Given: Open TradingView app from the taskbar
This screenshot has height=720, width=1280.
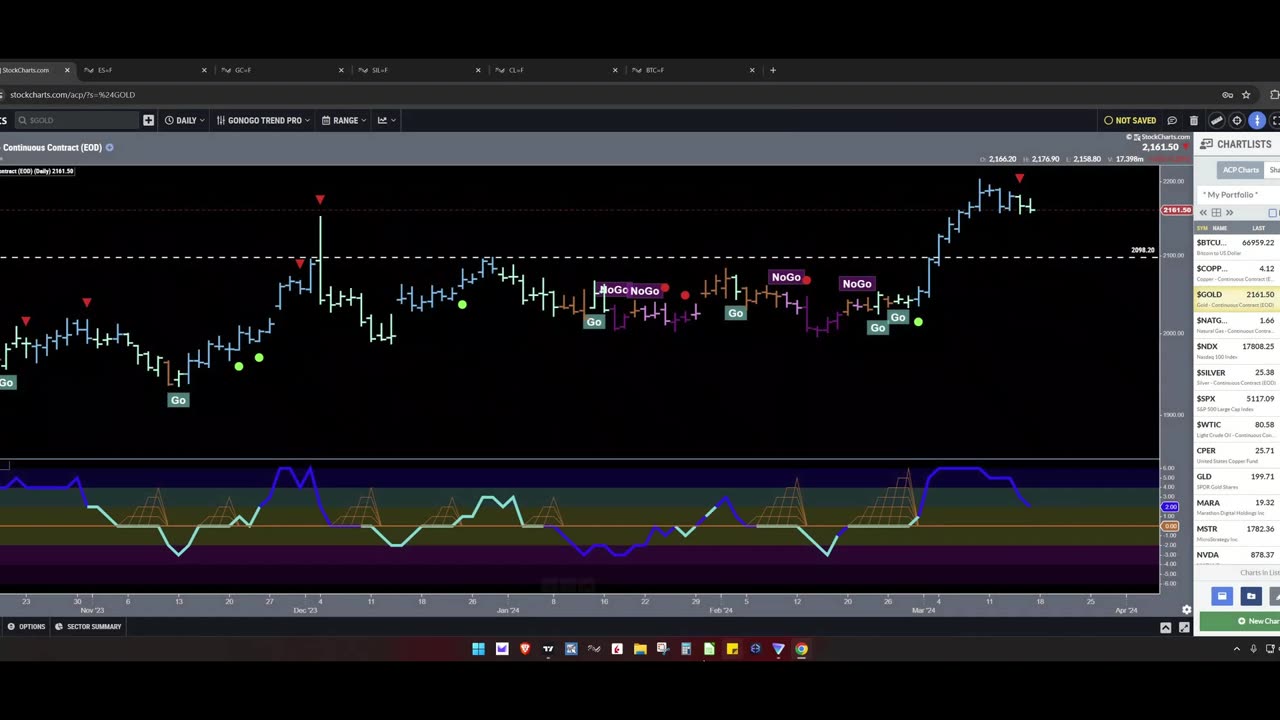Looking at the screenshot, I should [x=548, y=649].
